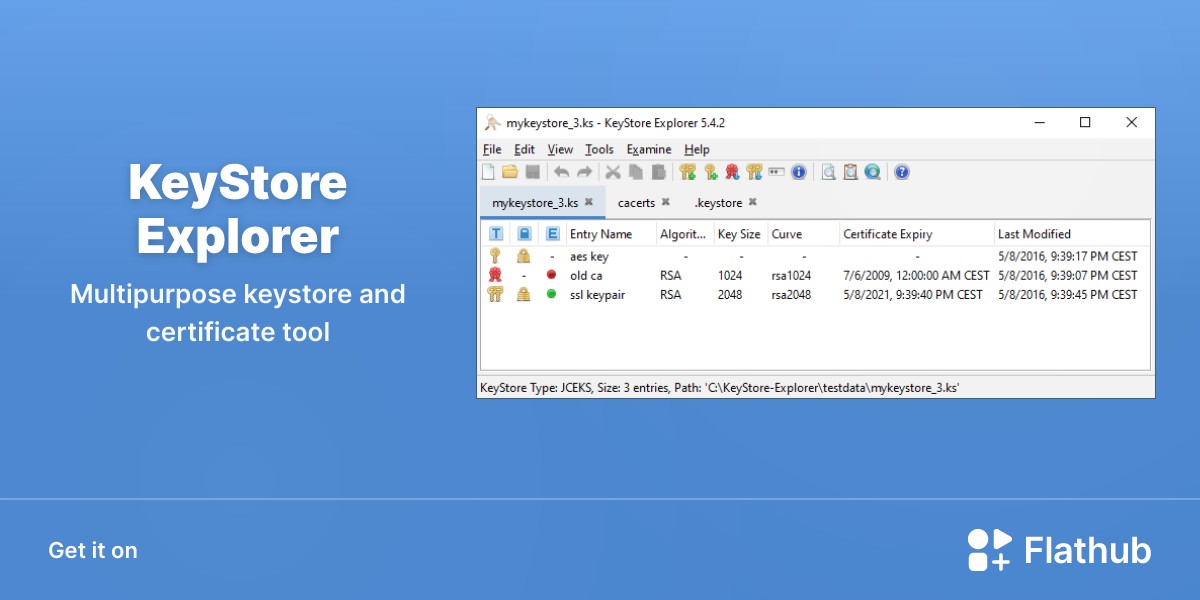Click the rsa1024 curve cell
This screenshot has width=1200, height=600.
tap(791, 276)
